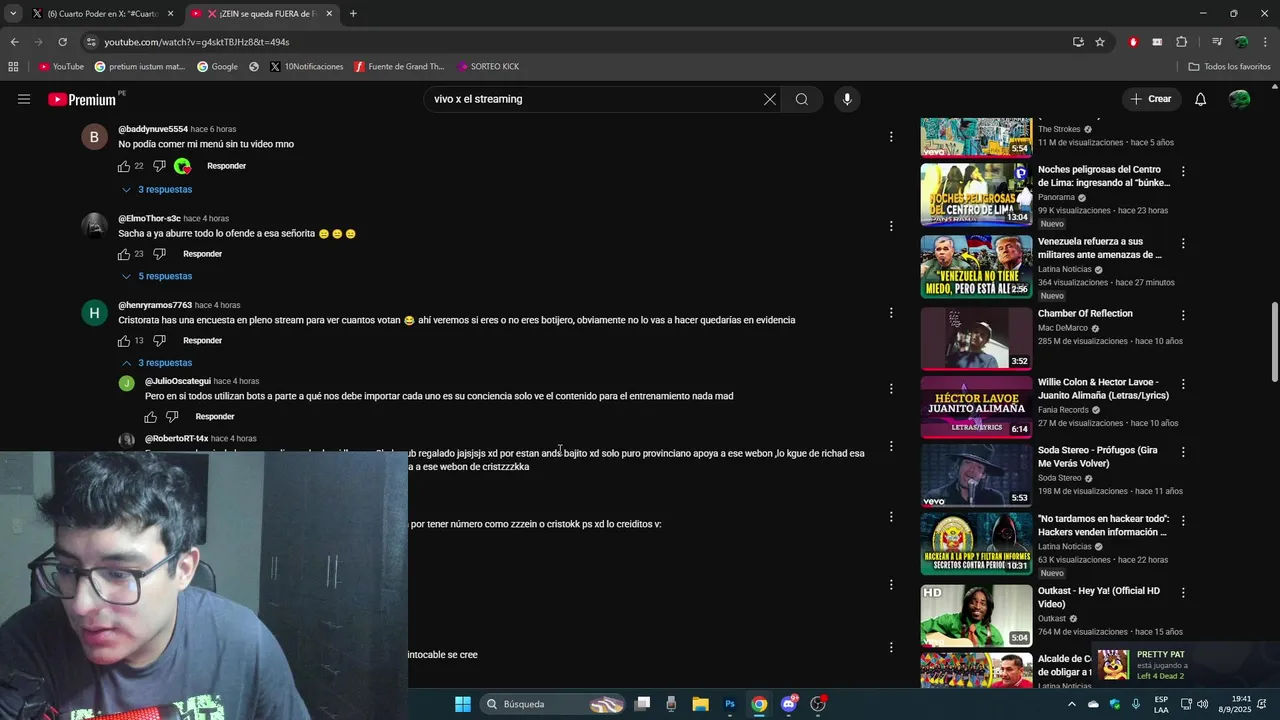This screenshot has height=720, width=1280.
Task: Go to YouTube Premium home logo
Action: click(x=82, y=99)
